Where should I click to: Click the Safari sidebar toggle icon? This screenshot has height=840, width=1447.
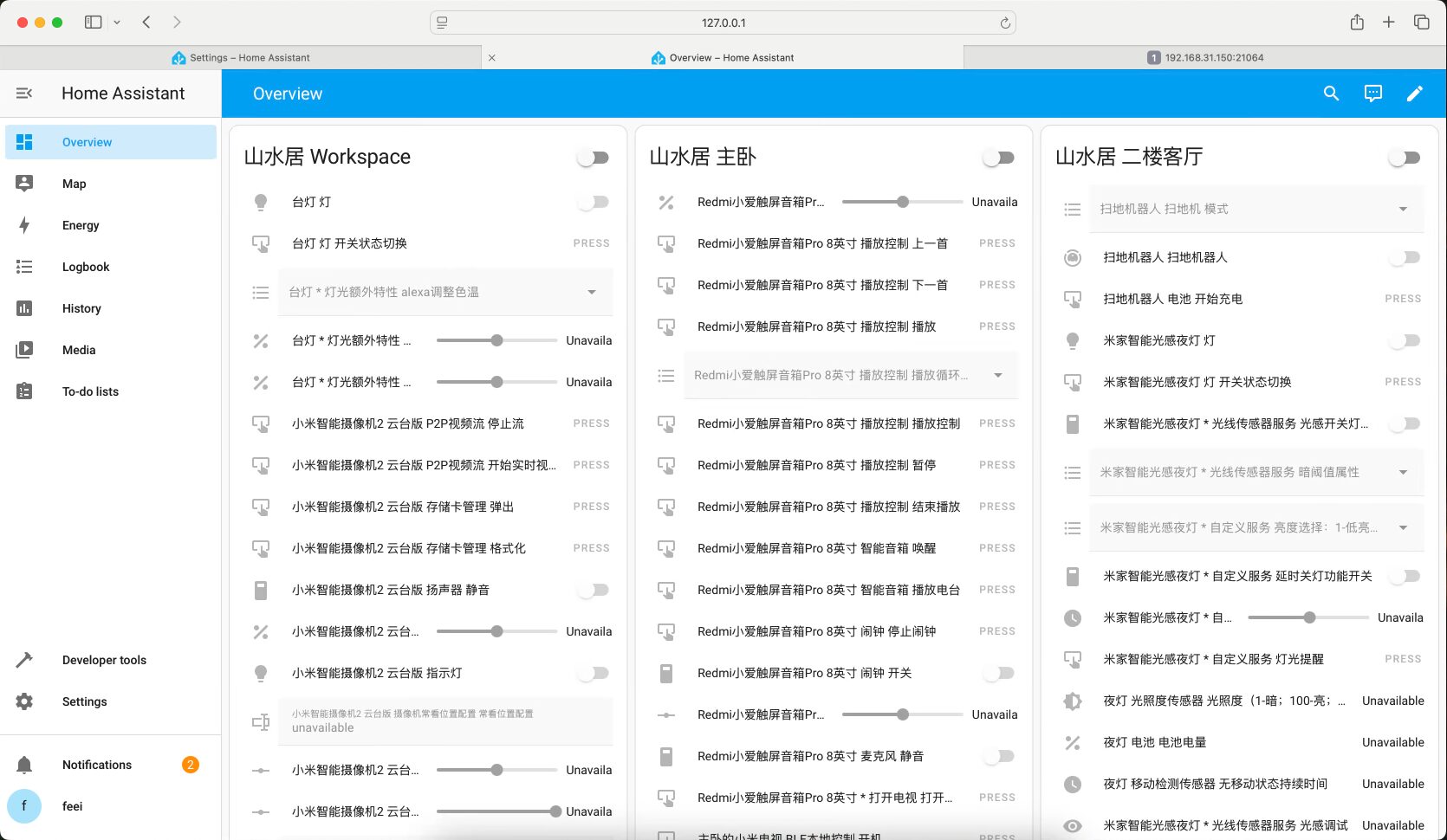click(x=93, y=22)
